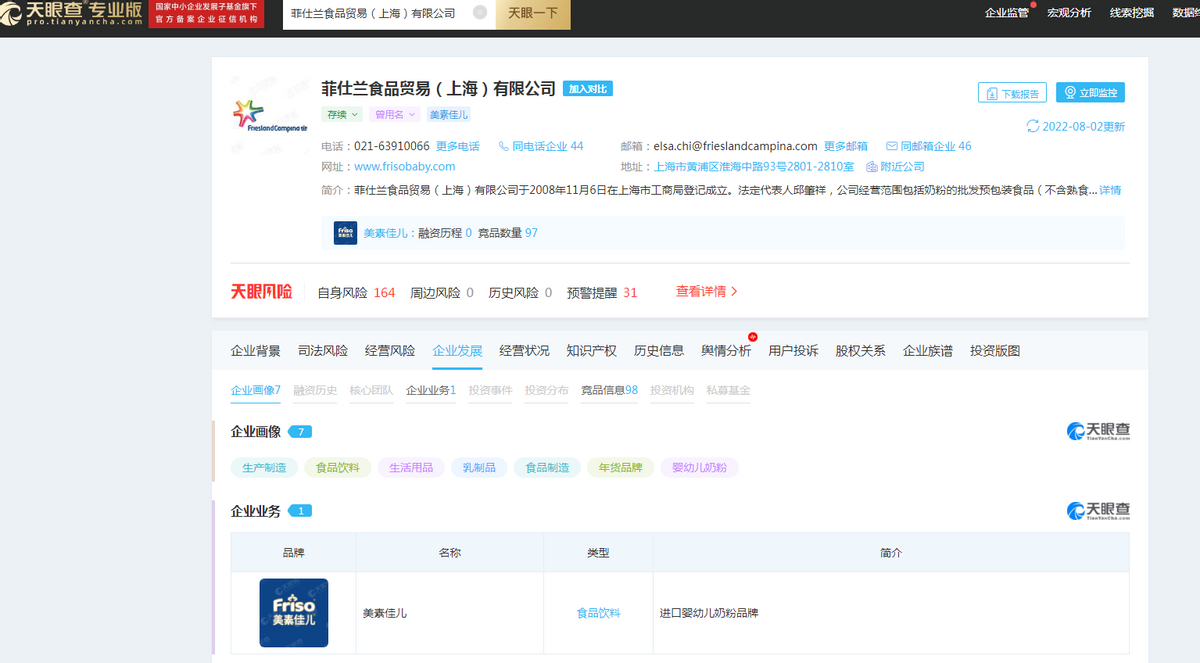
Task: View 竞品数量 97 competitors
Action: (x=508, y=233)
